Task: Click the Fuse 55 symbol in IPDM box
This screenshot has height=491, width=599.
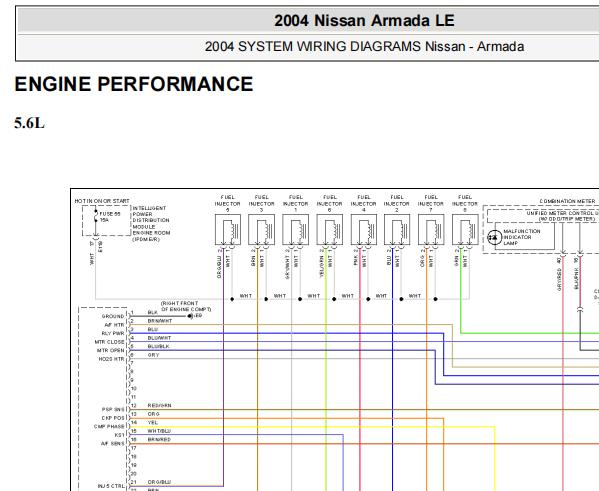Action: 96,216
